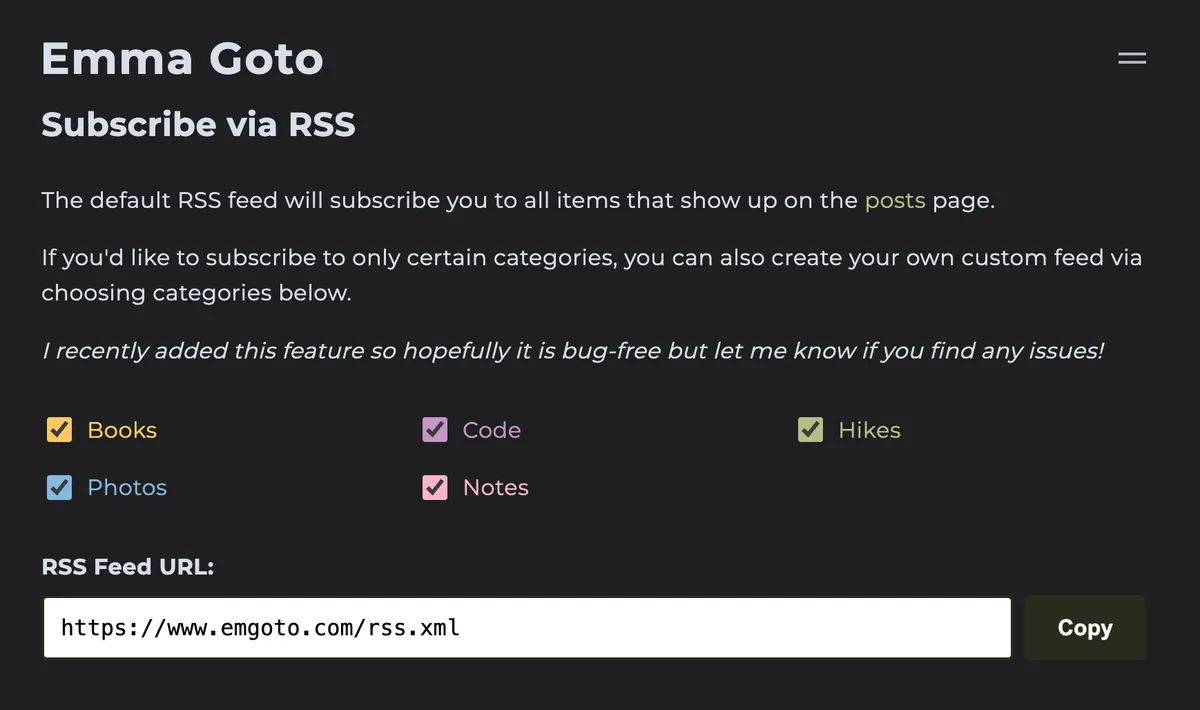Click the Emma Goto site title
1200x710 pixels.
[x=182, y=58]
